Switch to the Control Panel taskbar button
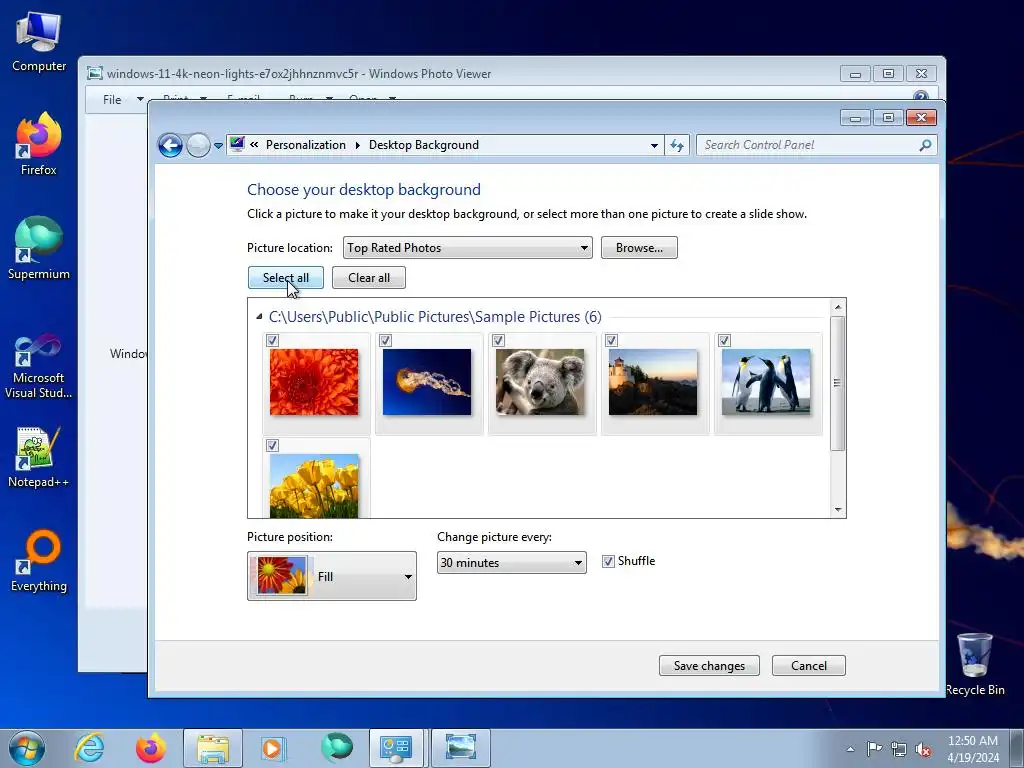 396,748
